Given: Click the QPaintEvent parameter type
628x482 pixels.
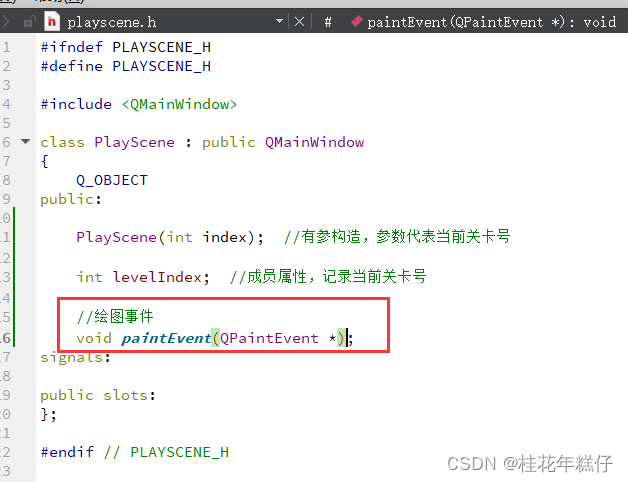Looking at the screenshot, I should tap(269, 338).
